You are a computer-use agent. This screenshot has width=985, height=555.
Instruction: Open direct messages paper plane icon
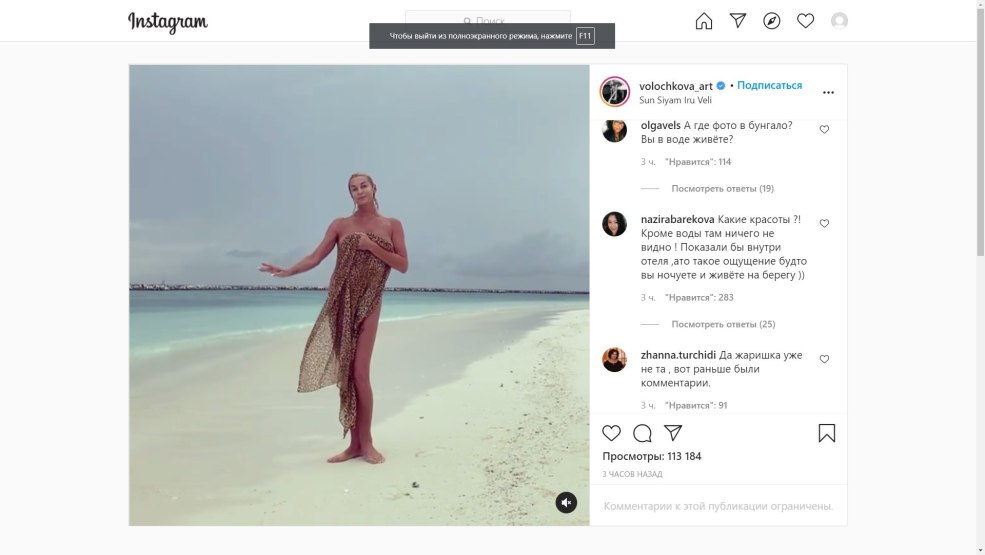738,21
